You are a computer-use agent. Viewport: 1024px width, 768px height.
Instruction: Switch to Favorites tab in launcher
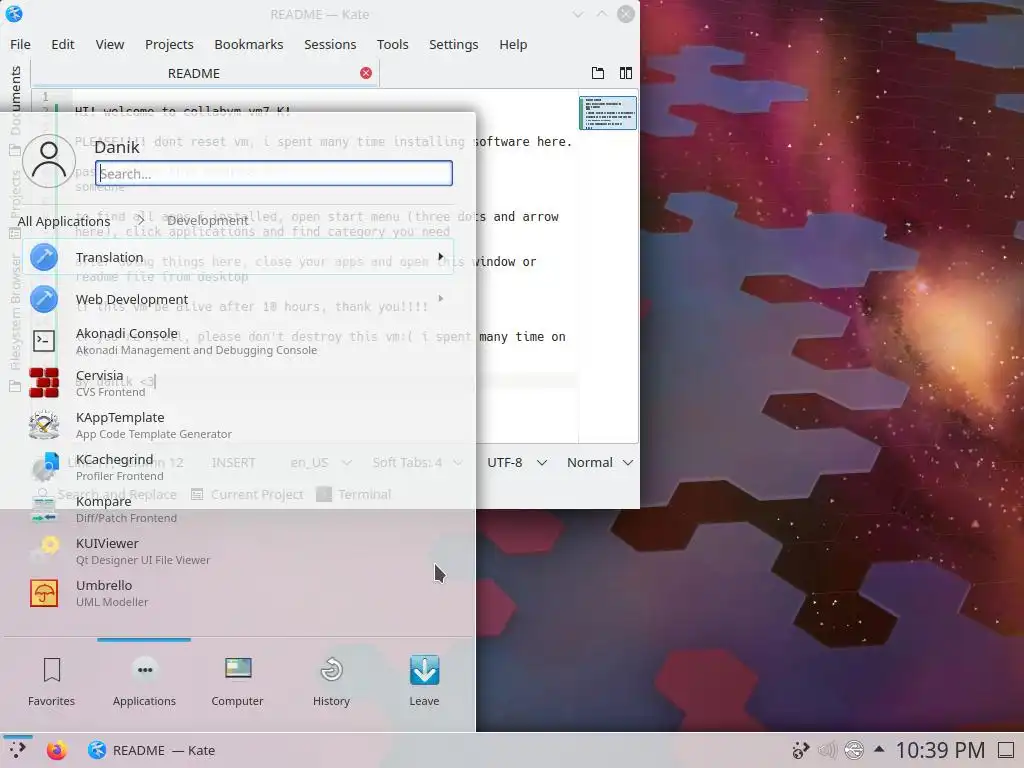(x=52, y=682)
